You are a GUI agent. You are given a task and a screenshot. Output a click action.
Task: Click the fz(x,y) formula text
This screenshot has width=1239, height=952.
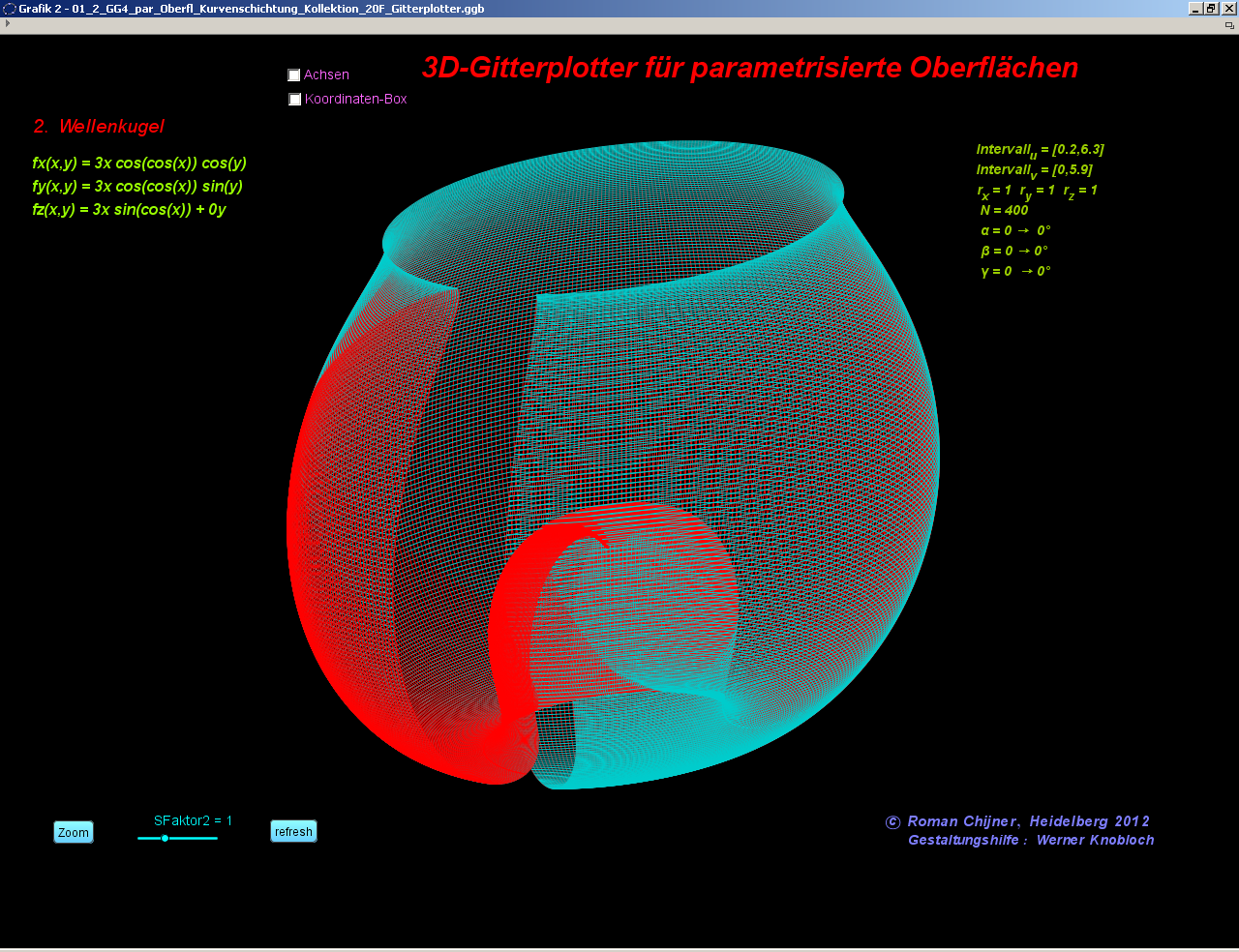(129, 210)
